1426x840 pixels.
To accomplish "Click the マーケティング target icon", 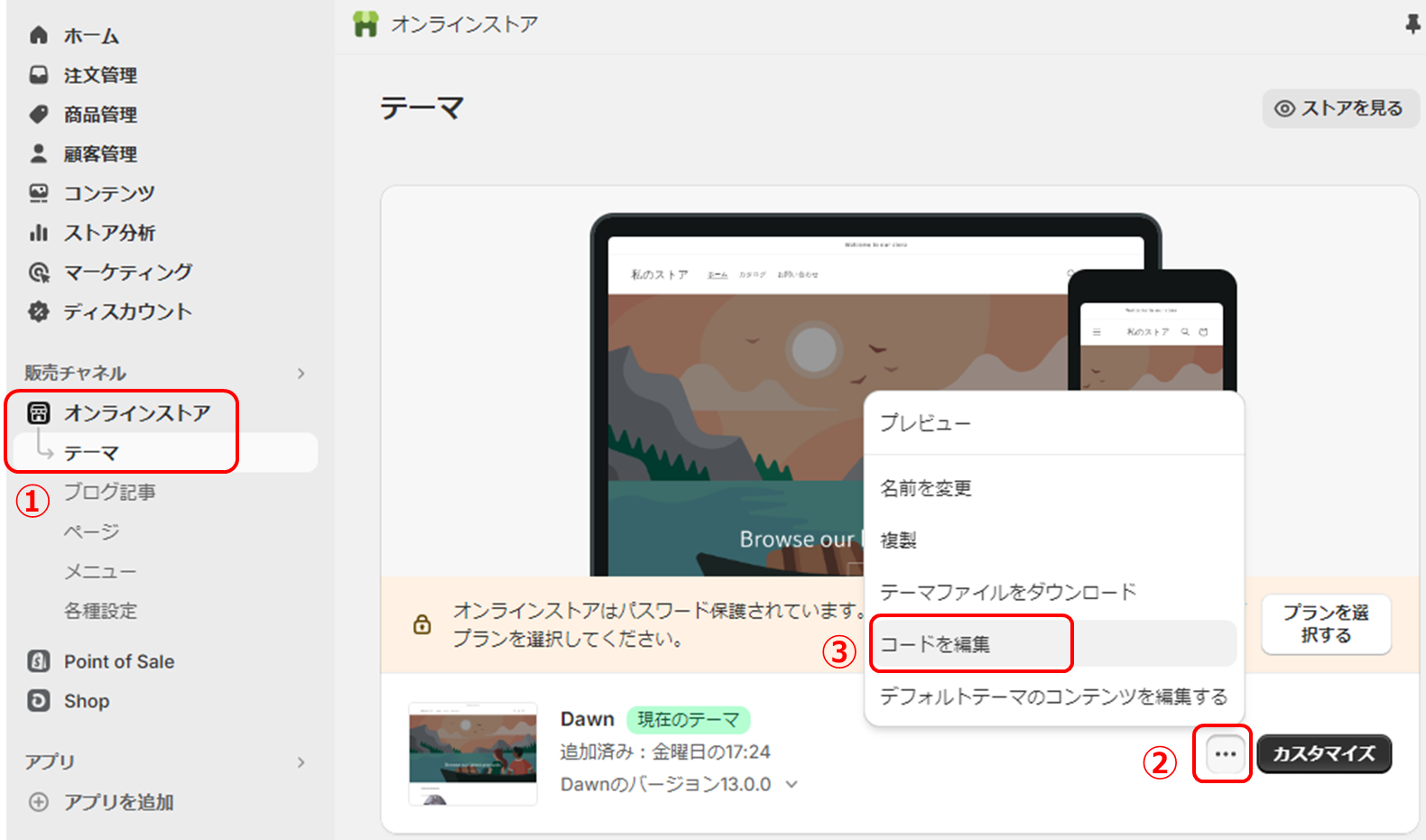I will 38,272.
